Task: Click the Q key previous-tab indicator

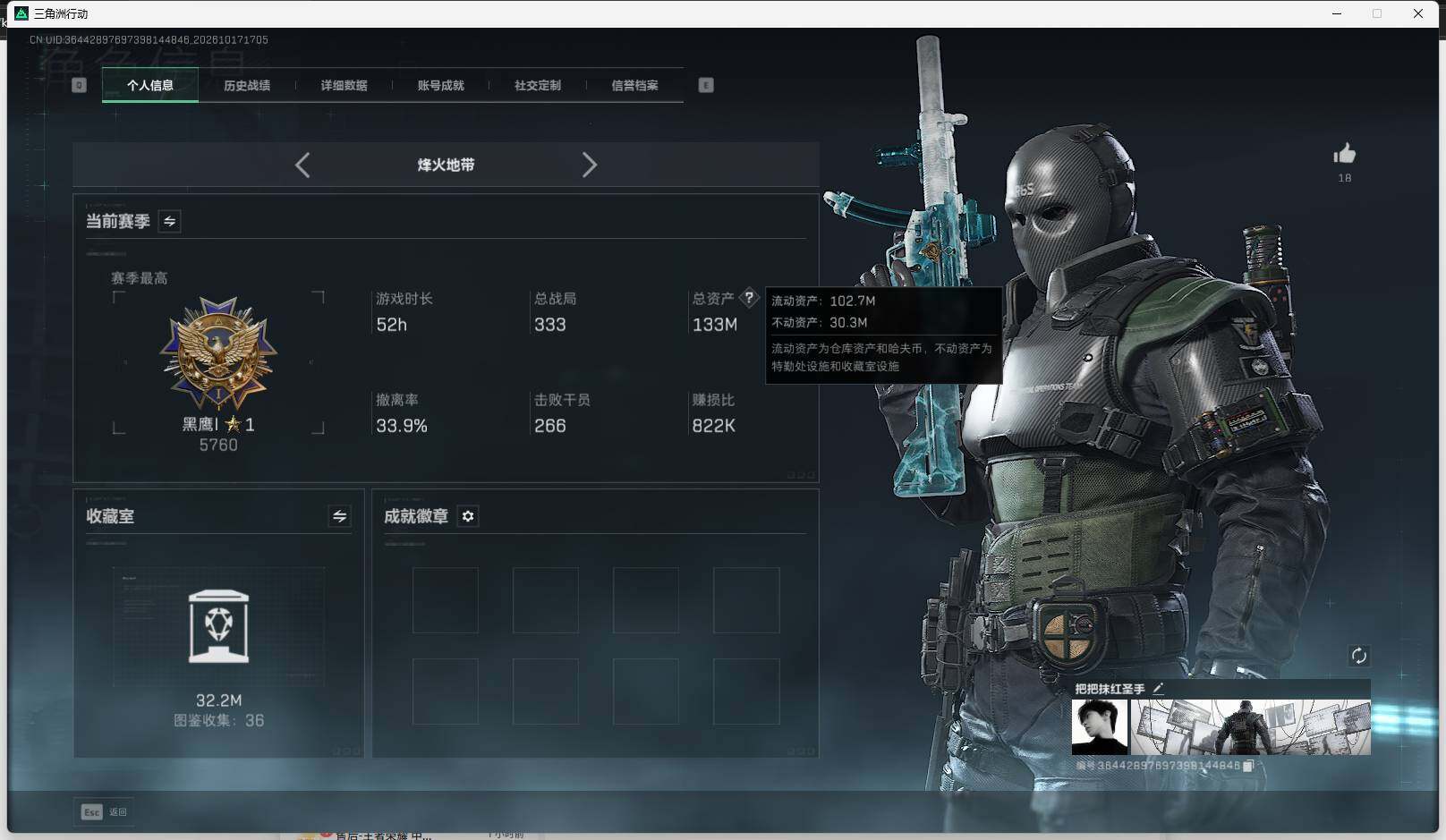Action: pos(79,85)
